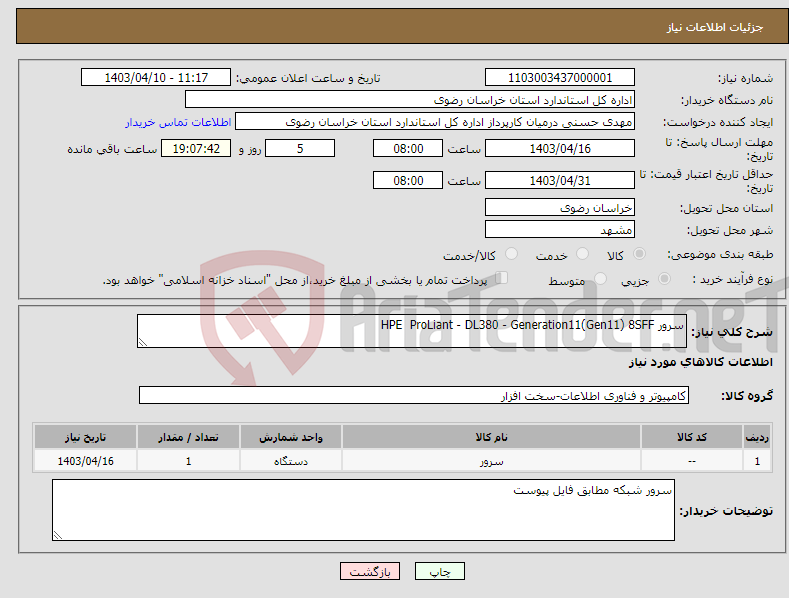Screen dimensions: 789x598
Task: Click the resize handle of buyer notes textarea
Action: coord(58,535)
